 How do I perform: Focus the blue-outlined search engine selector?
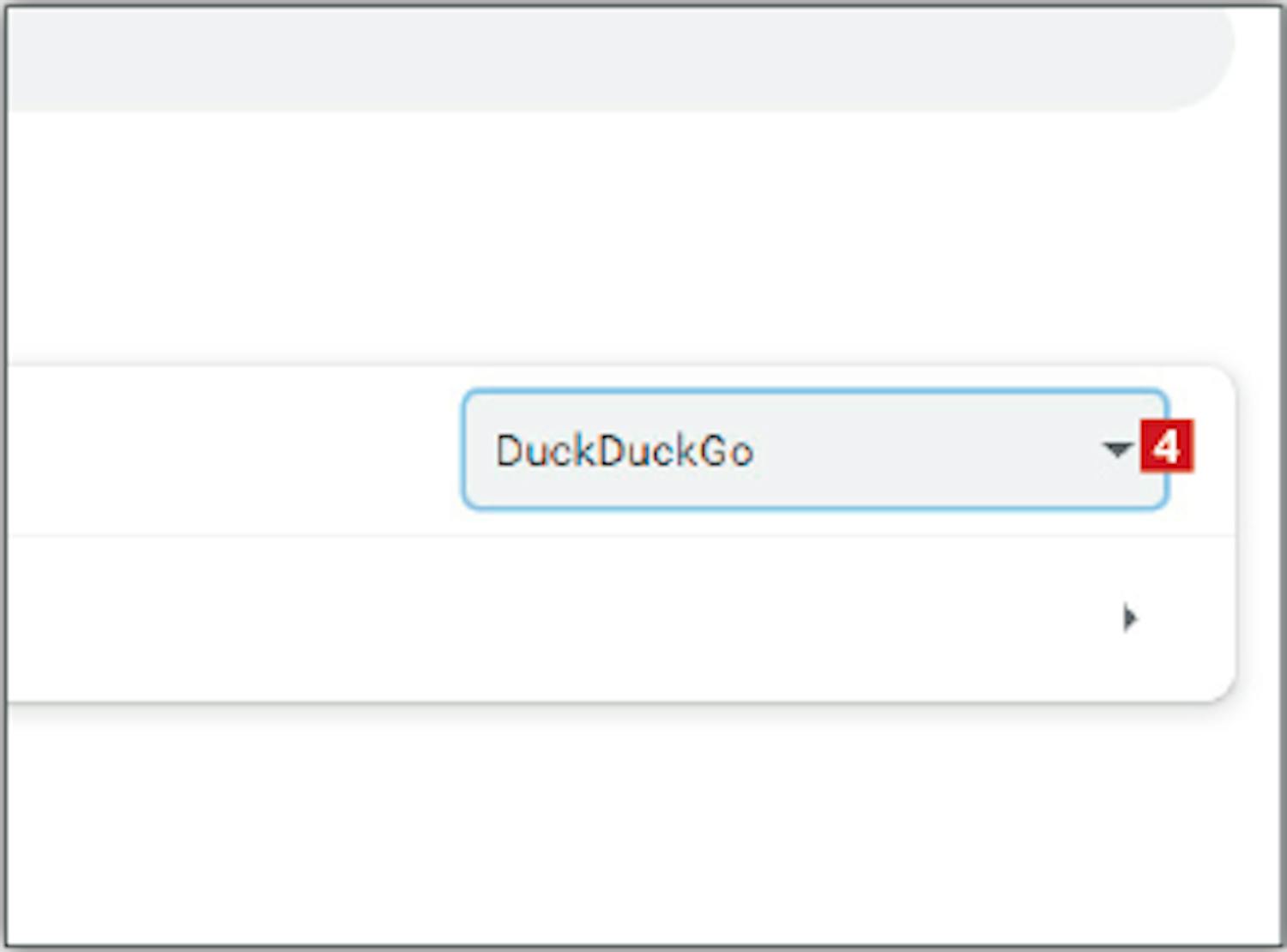click(814, 450)
